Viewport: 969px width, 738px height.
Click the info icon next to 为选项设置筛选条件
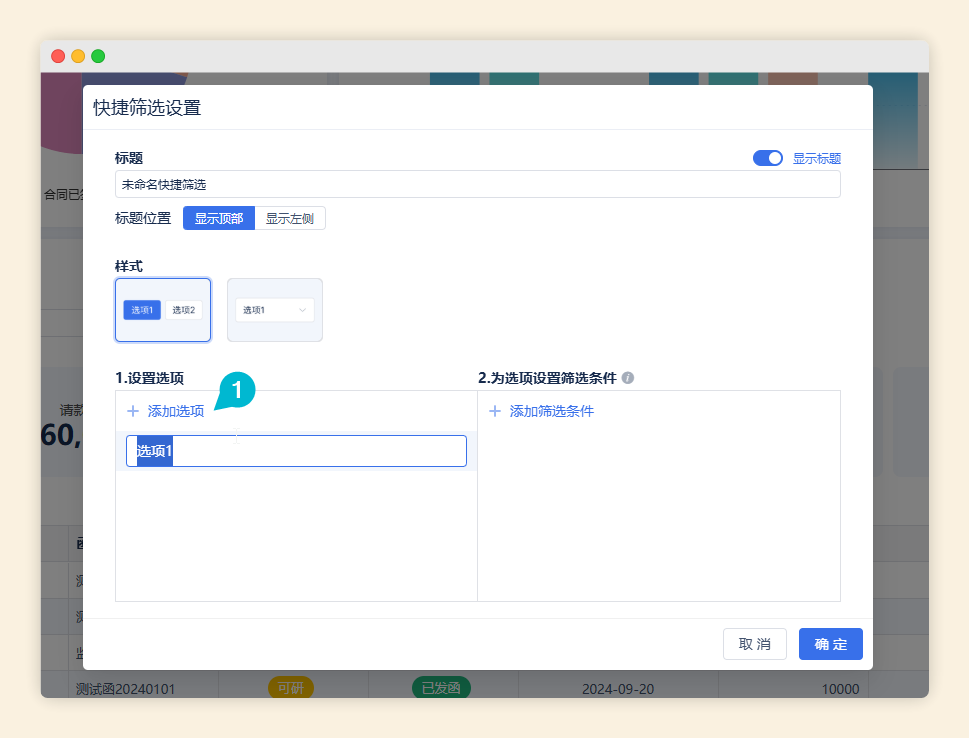coord(628,378)
